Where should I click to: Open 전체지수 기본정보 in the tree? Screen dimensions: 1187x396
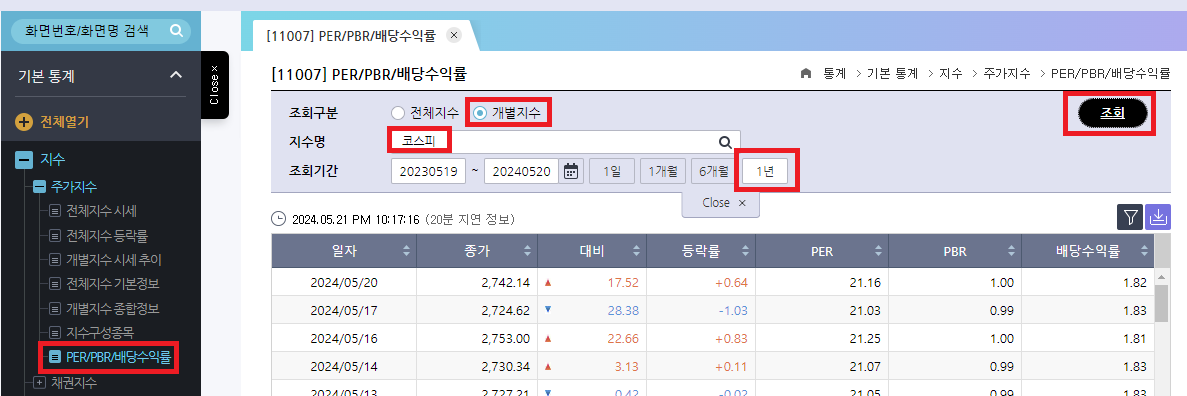(x=113, y=284)
